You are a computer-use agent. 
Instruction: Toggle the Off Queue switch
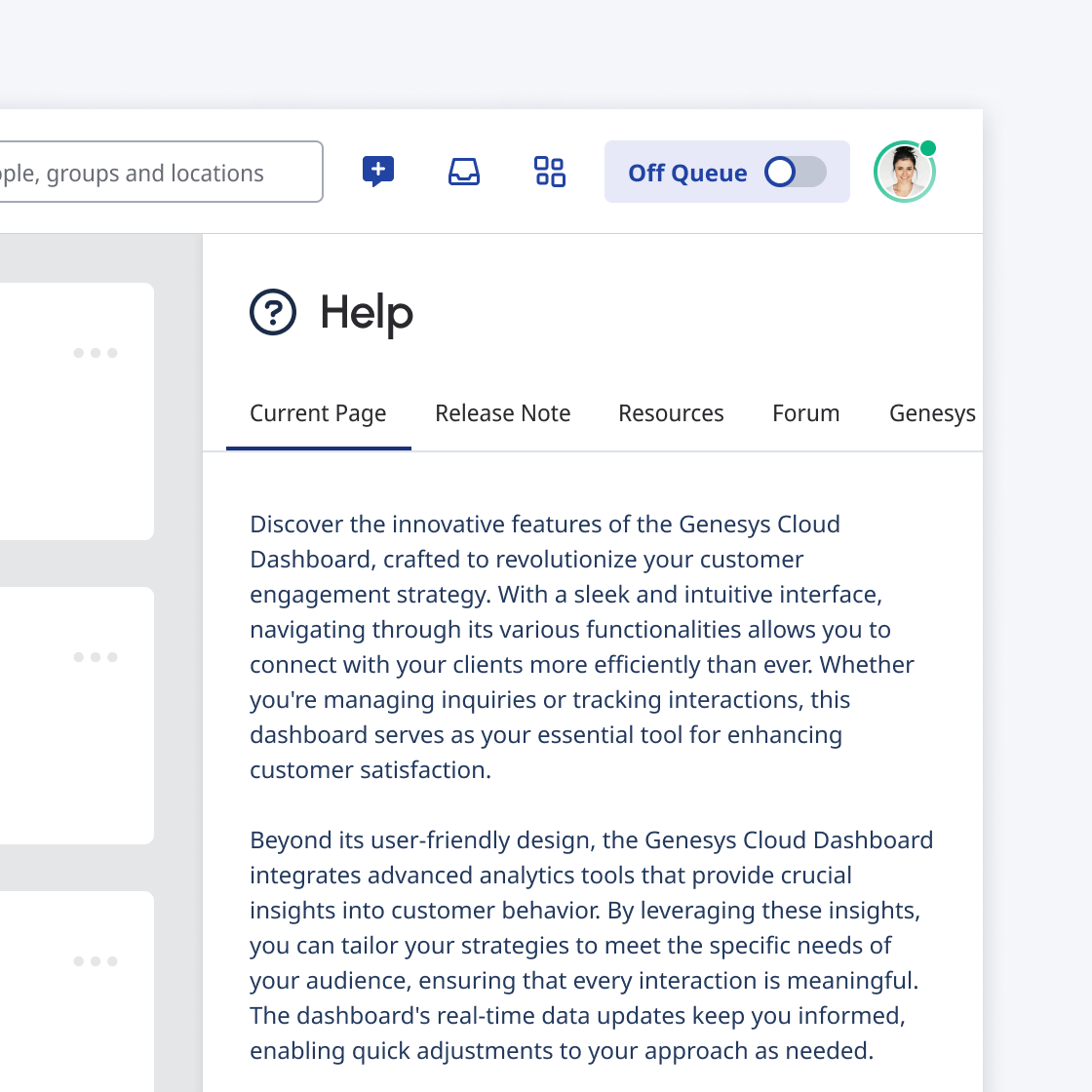pos(795,173)
